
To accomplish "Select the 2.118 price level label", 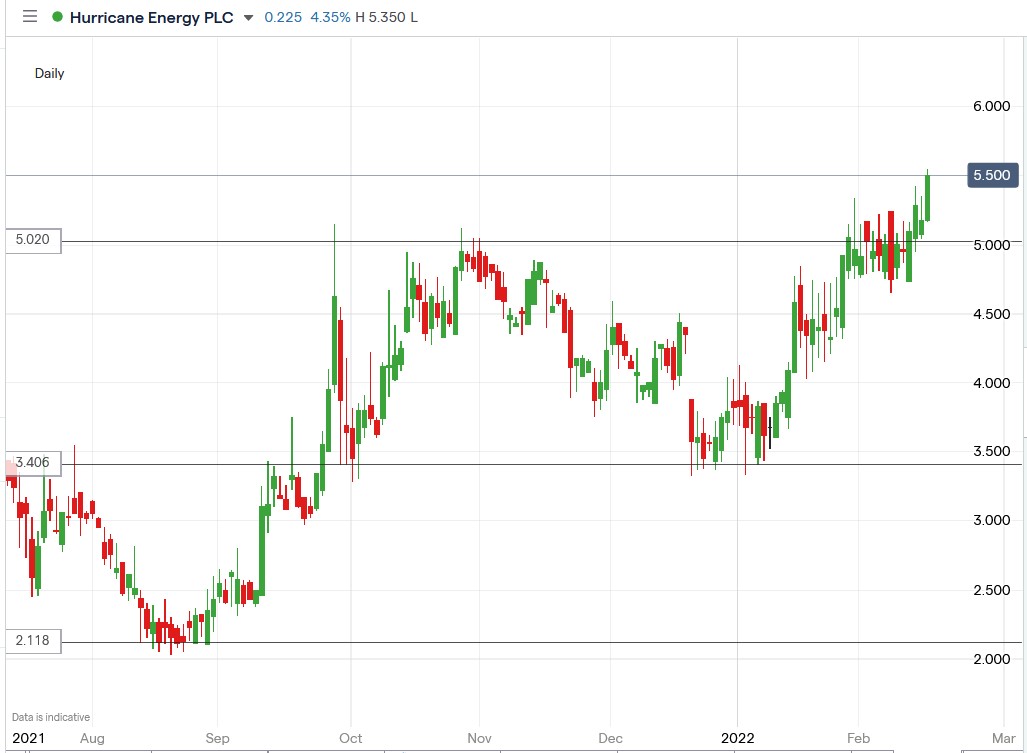I will tap(31, 641).
